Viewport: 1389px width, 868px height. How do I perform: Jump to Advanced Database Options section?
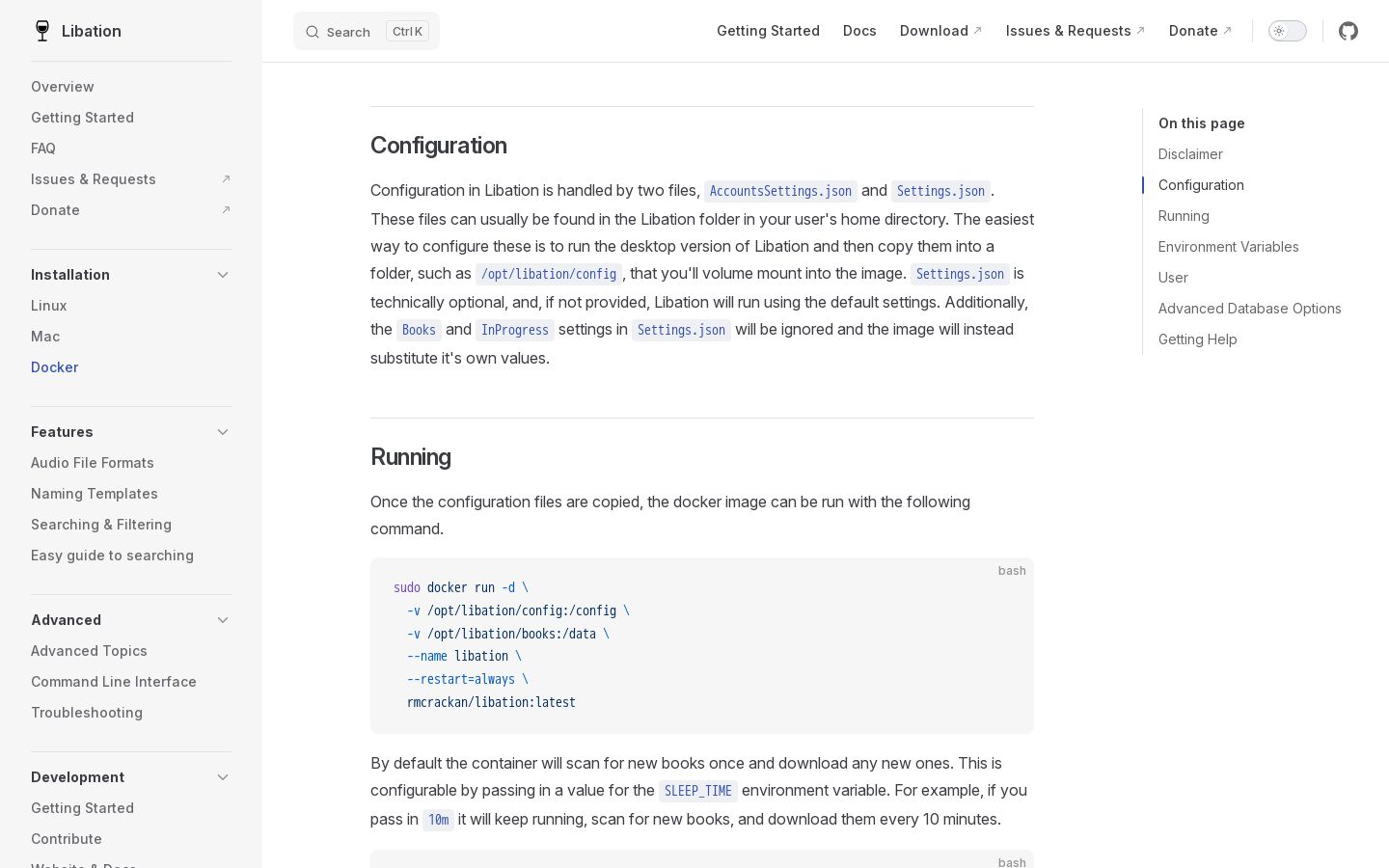pyautogui.click(x=1250, y=309)
